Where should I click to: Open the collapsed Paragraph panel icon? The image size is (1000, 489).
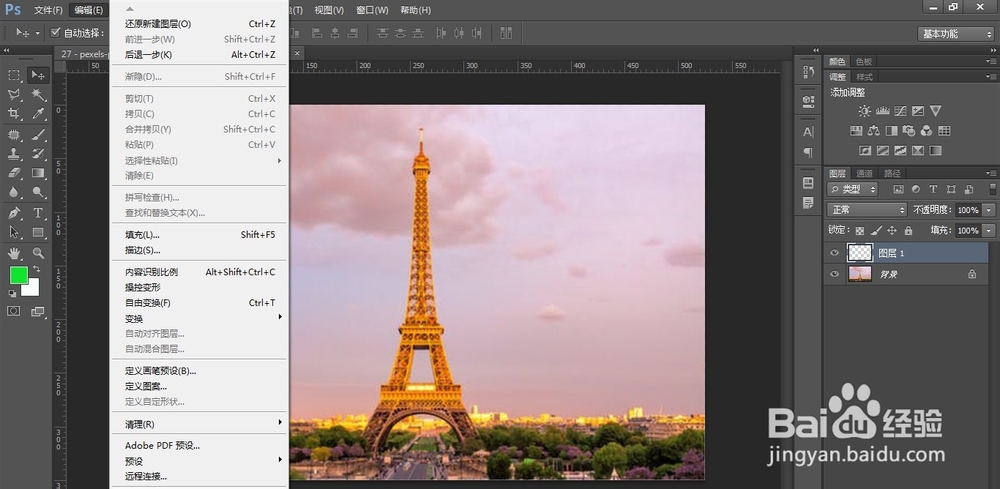click(808, 152)
